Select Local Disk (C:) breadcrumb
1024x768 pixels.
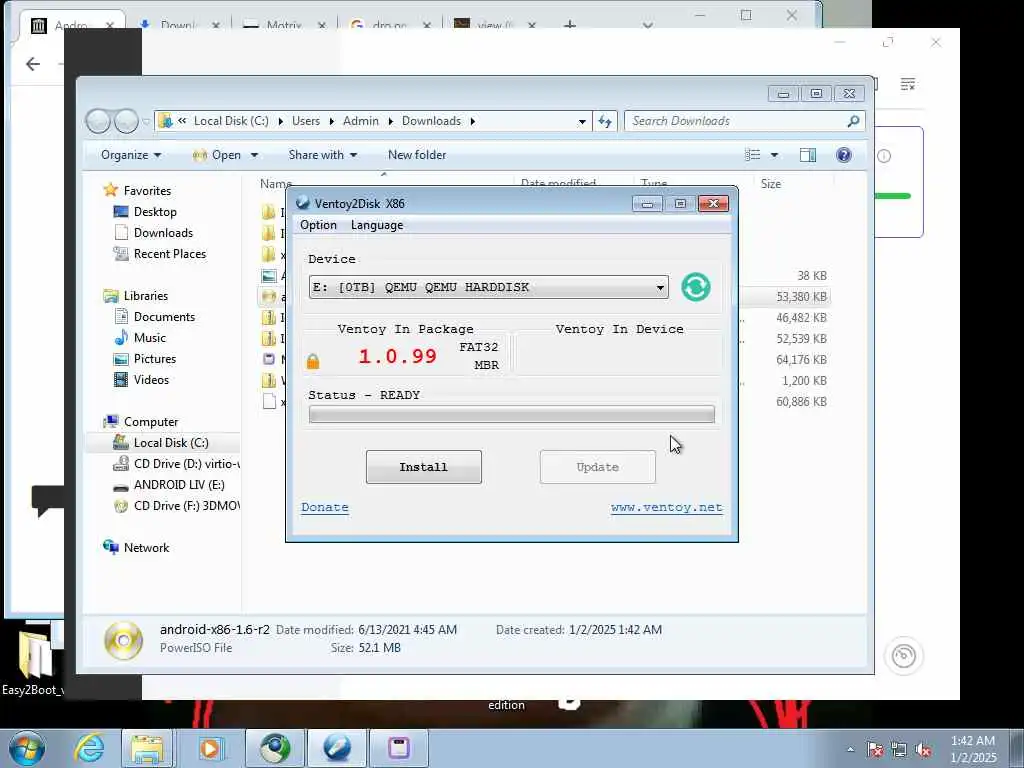point(231,121)
